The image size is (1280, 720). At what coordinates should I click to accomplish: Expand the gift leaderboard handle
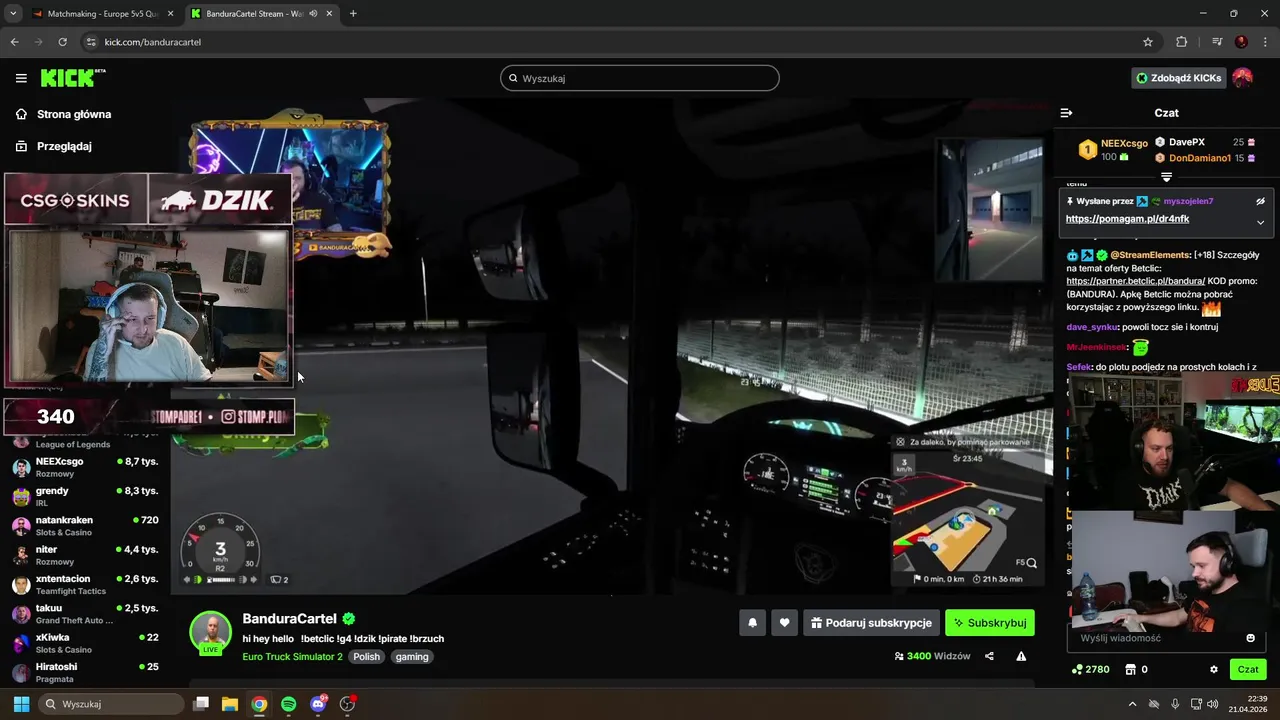point(1166,177)
